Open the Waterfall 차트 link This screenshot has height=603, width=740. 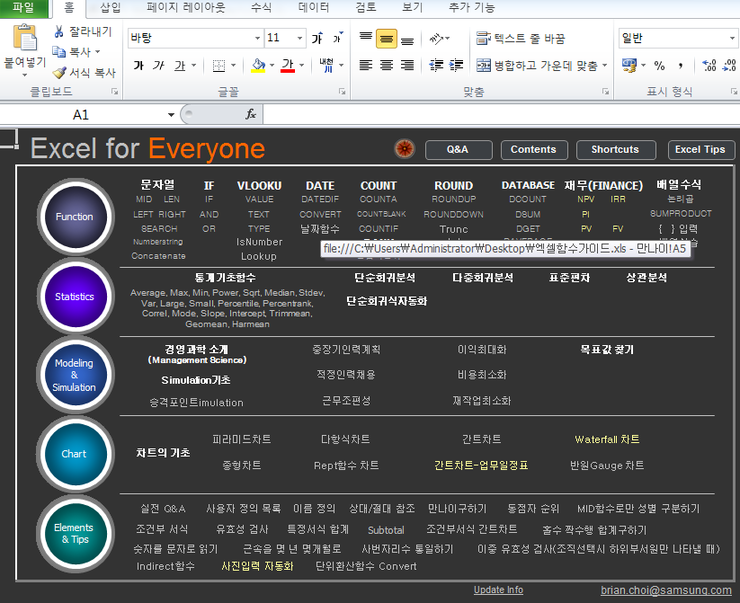[607, 439]
